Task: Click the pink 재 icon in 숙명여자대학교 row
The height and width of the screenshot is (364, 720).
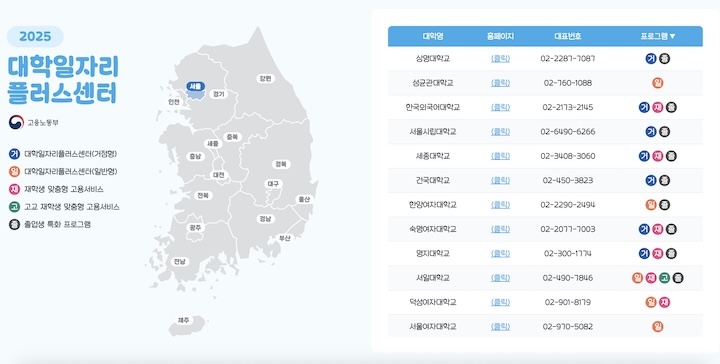Action: (x=658, y=229)
